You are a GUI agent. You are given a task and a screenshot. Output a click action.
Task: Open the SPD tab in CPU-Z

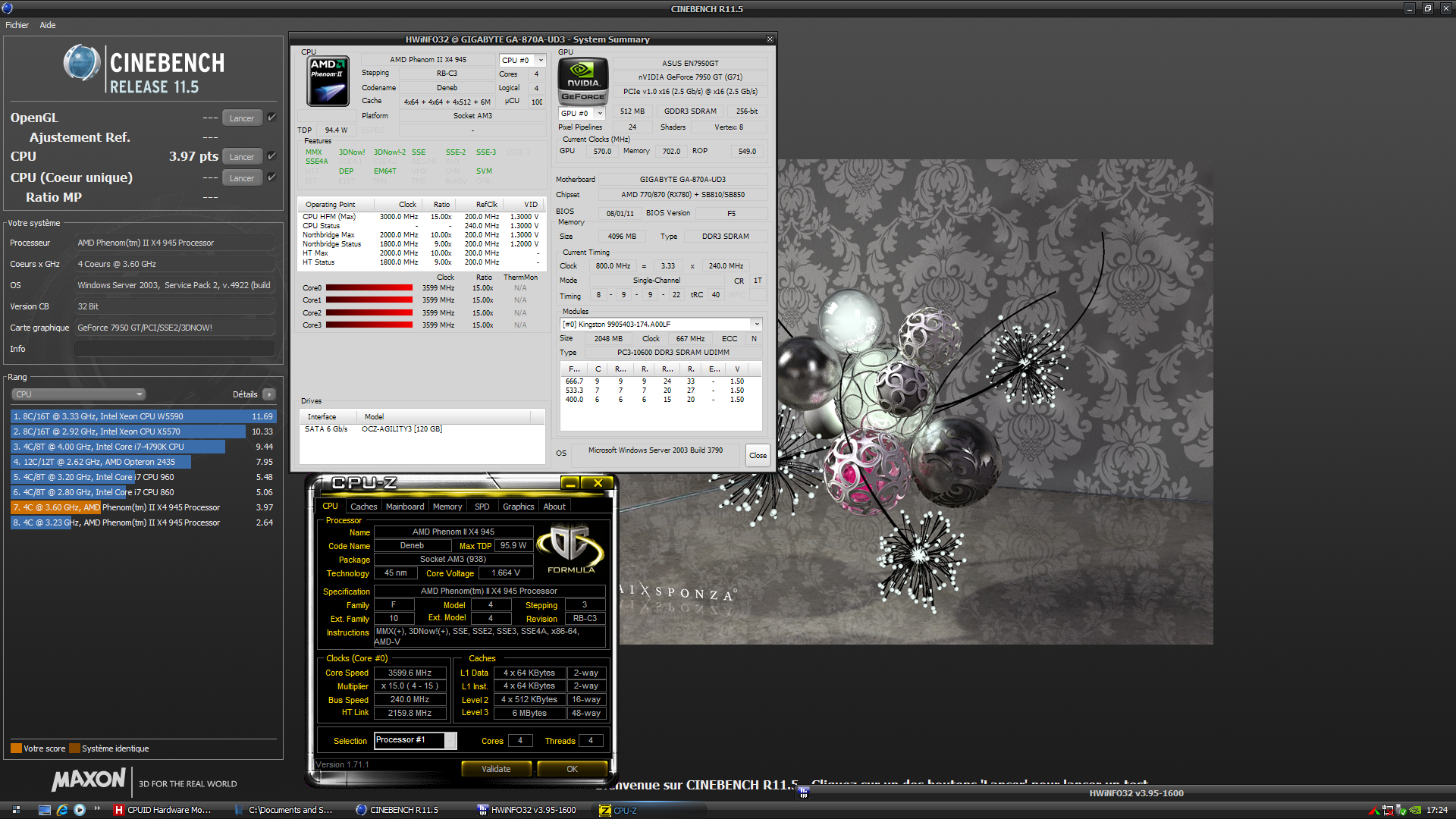[x=482, y=507]
